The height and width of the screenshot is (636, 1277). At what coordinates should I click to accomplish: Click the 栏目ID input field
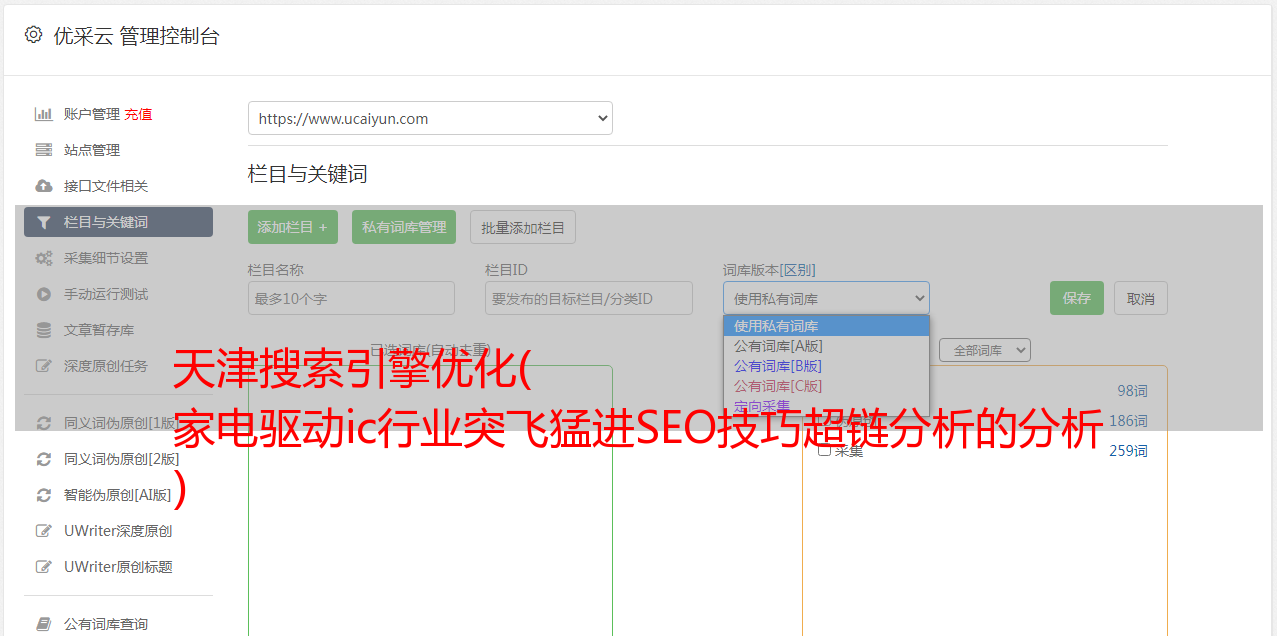[x=589, y=298]
